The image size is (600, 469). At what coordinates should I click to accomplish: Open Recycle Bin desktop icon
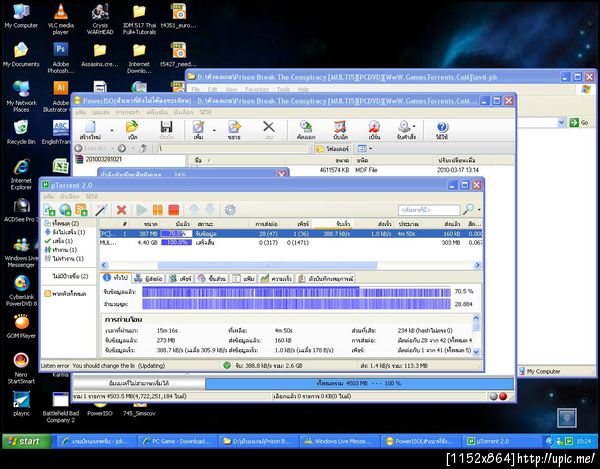click(21, 132)
